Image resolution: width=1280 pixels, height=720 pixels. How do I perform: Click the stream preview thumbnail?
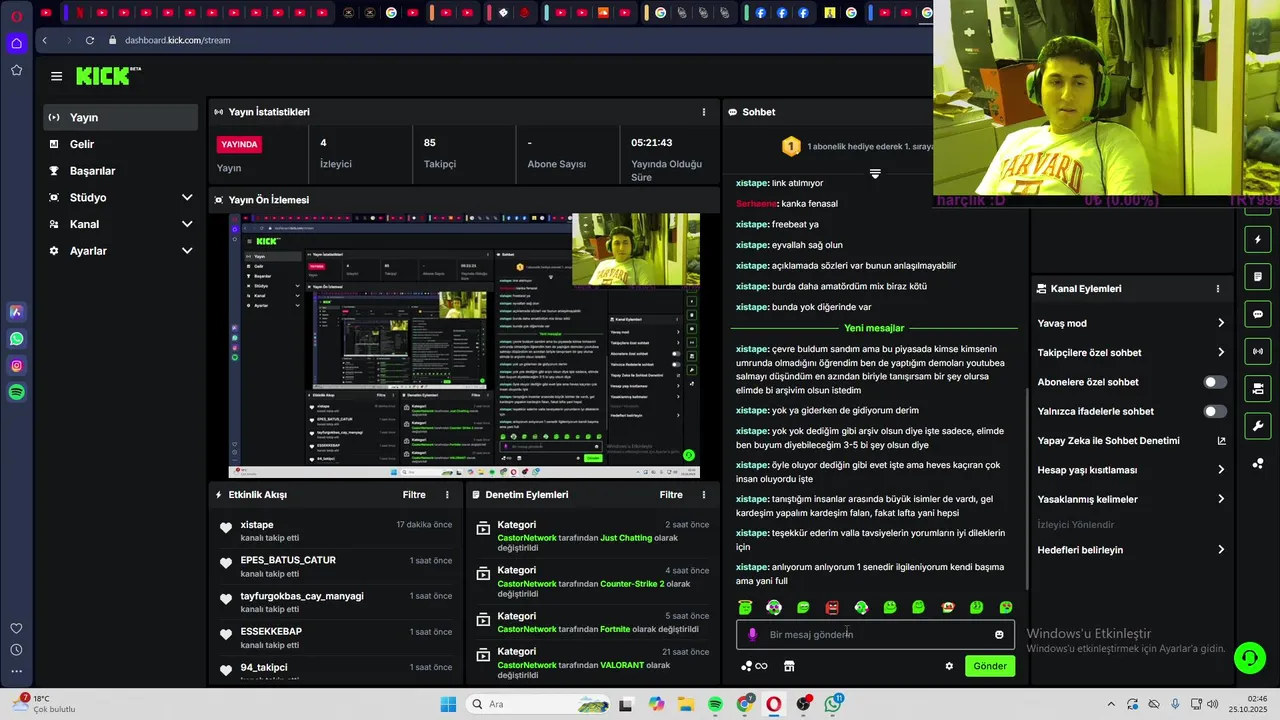(464, 346)
